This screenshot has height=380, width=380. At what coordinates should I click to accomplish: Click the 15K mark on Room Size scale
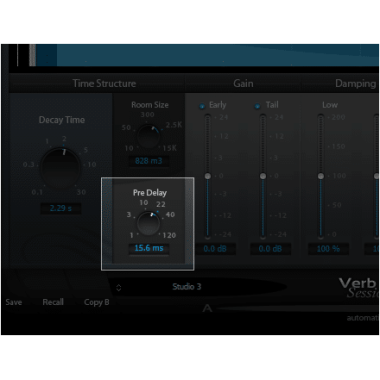(170, 148)
